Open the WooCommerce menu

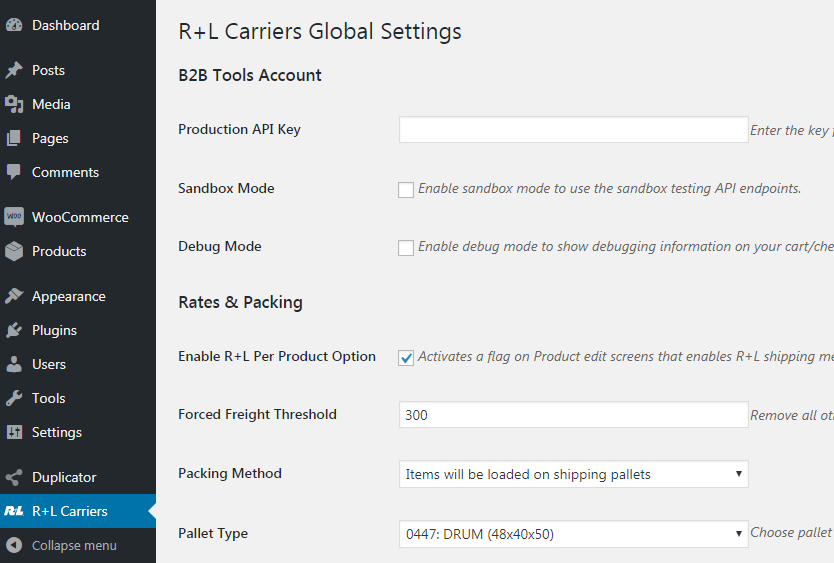point(78,217)
